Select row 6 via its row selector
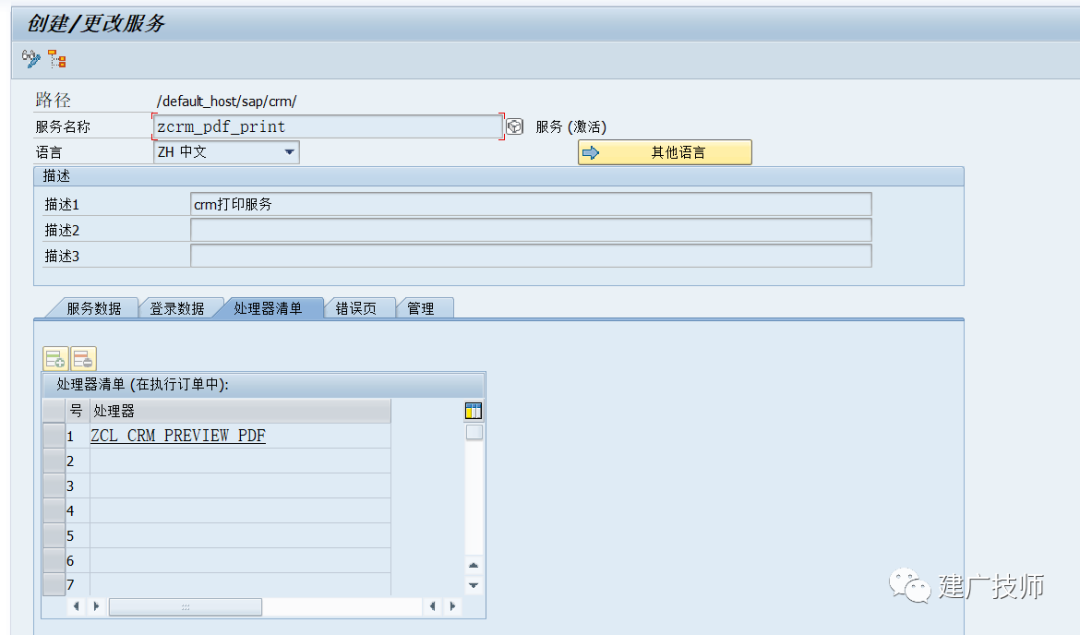This screenshot has height=635, width=1080. [x=54, y=560]
